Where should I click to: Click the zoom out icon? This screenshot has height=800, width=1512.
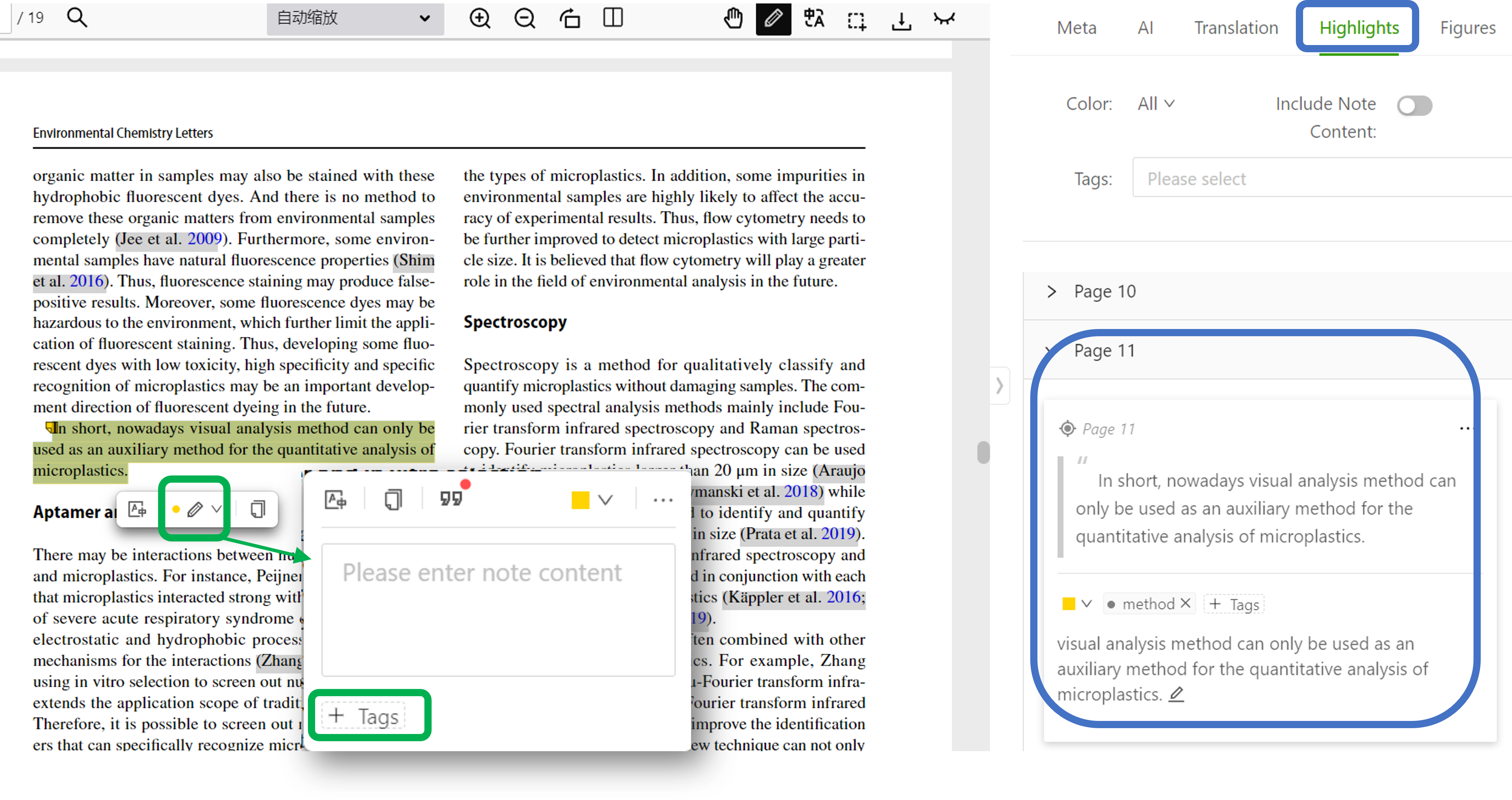click(x=524, y=19)
